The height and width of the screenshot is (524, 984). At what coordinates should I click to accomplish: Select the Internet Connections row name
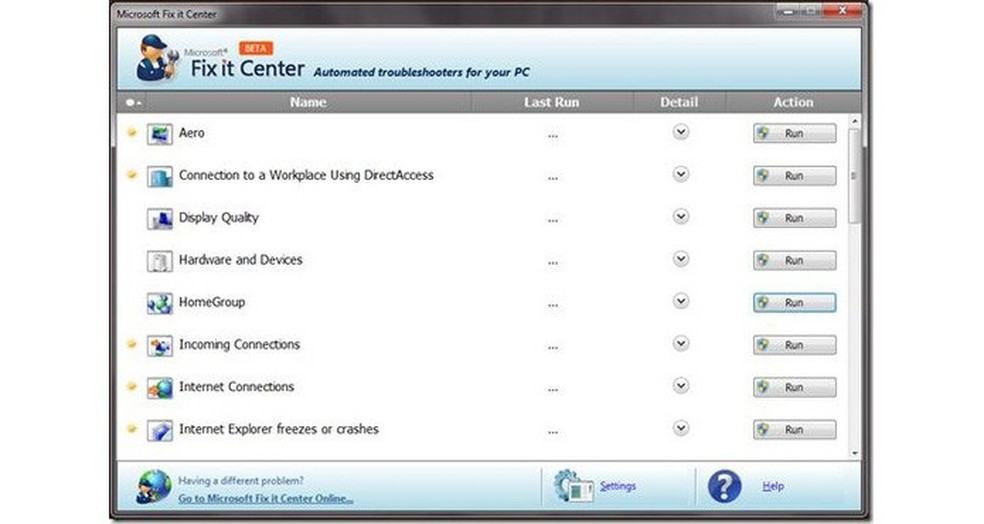click(x=237, y=387)
